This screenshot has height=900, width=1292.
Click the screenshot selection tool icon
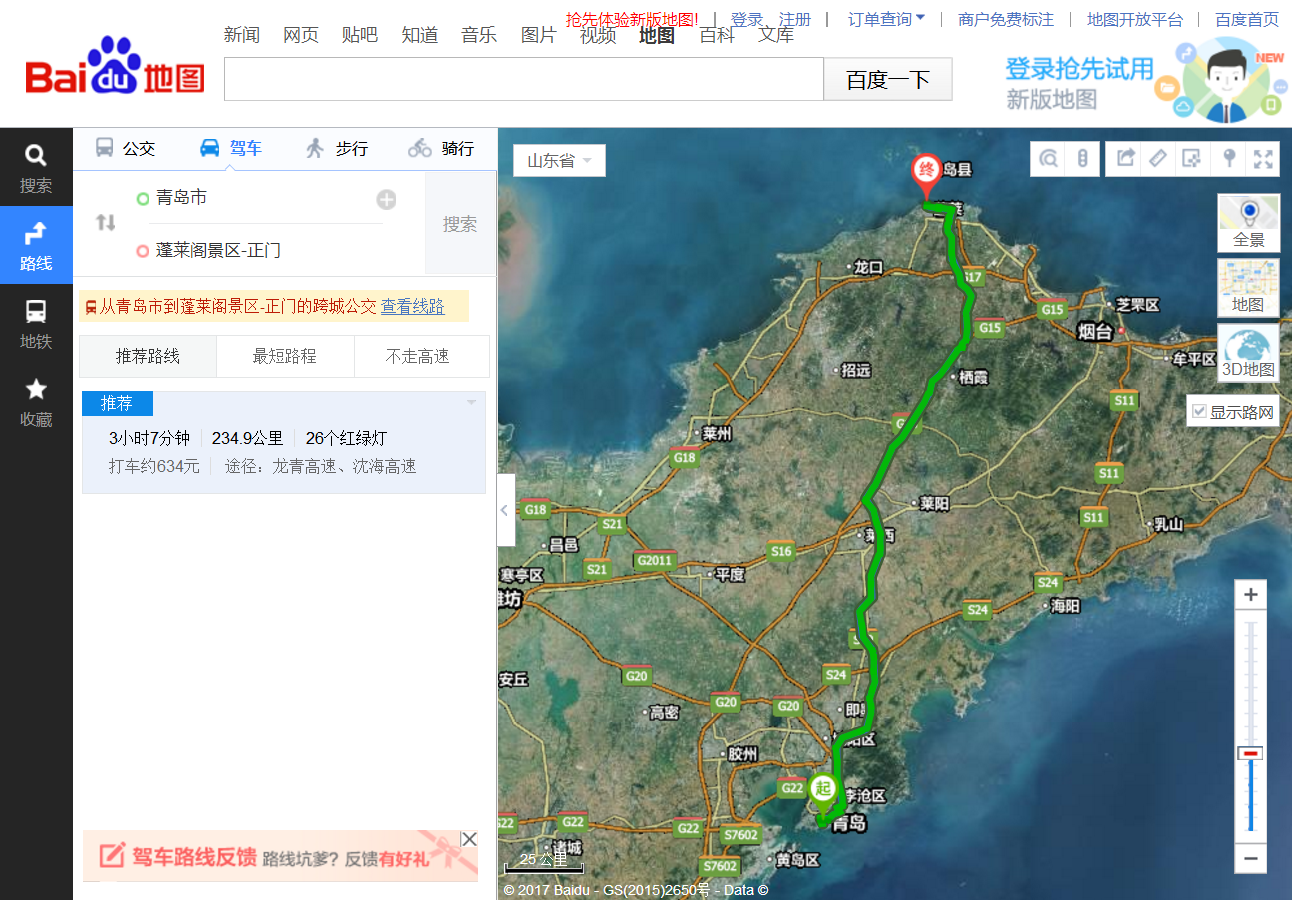click(1192, 158)
